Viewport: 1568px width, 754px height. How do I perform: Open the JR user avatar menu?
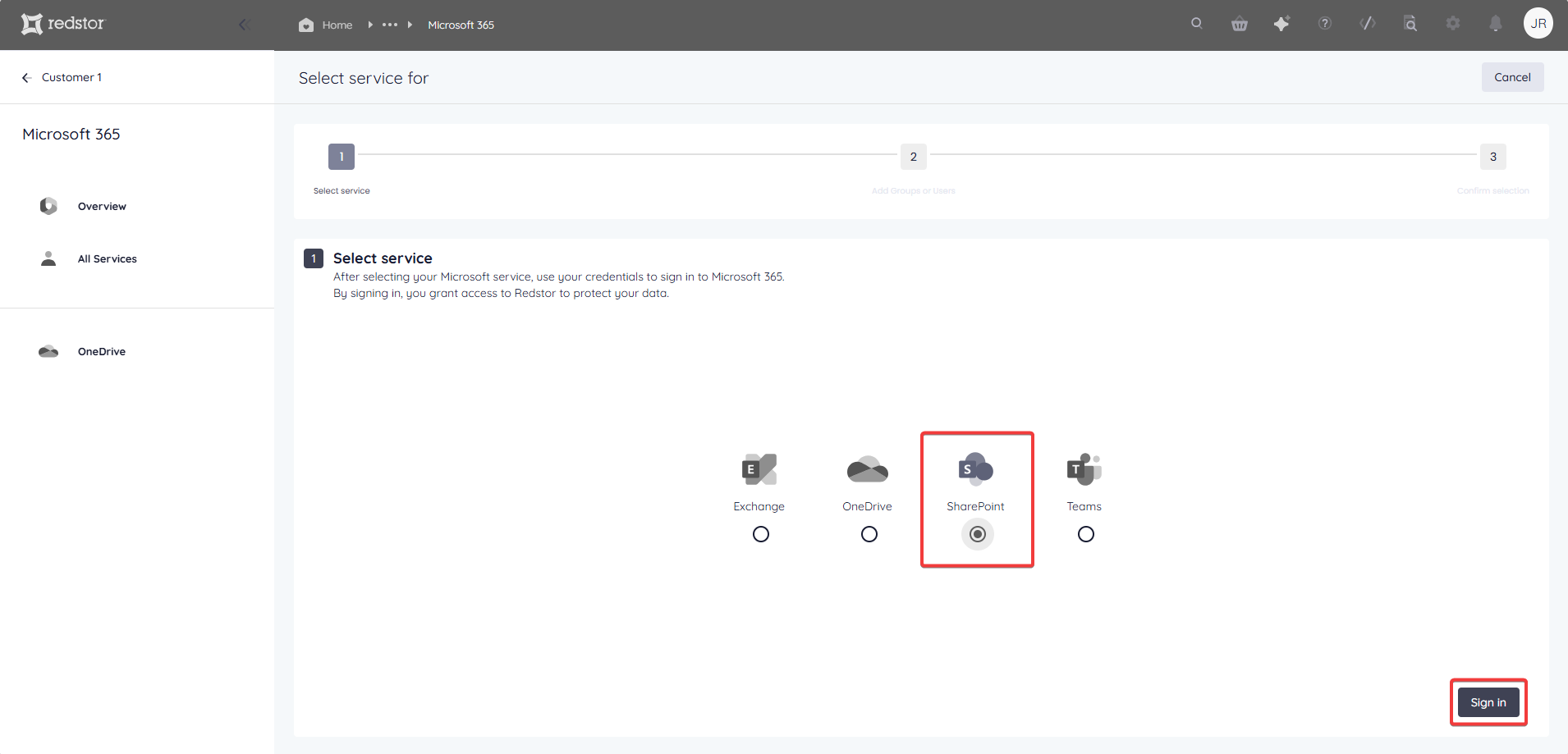(x=1538, y=23)
